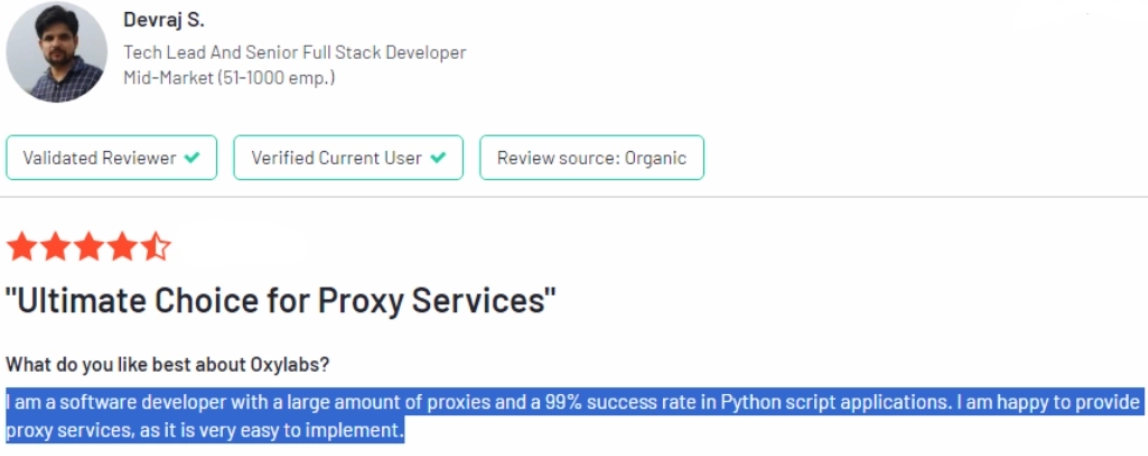
Task: Click the half-filled fifth rating star
Action: click(156, 247)
